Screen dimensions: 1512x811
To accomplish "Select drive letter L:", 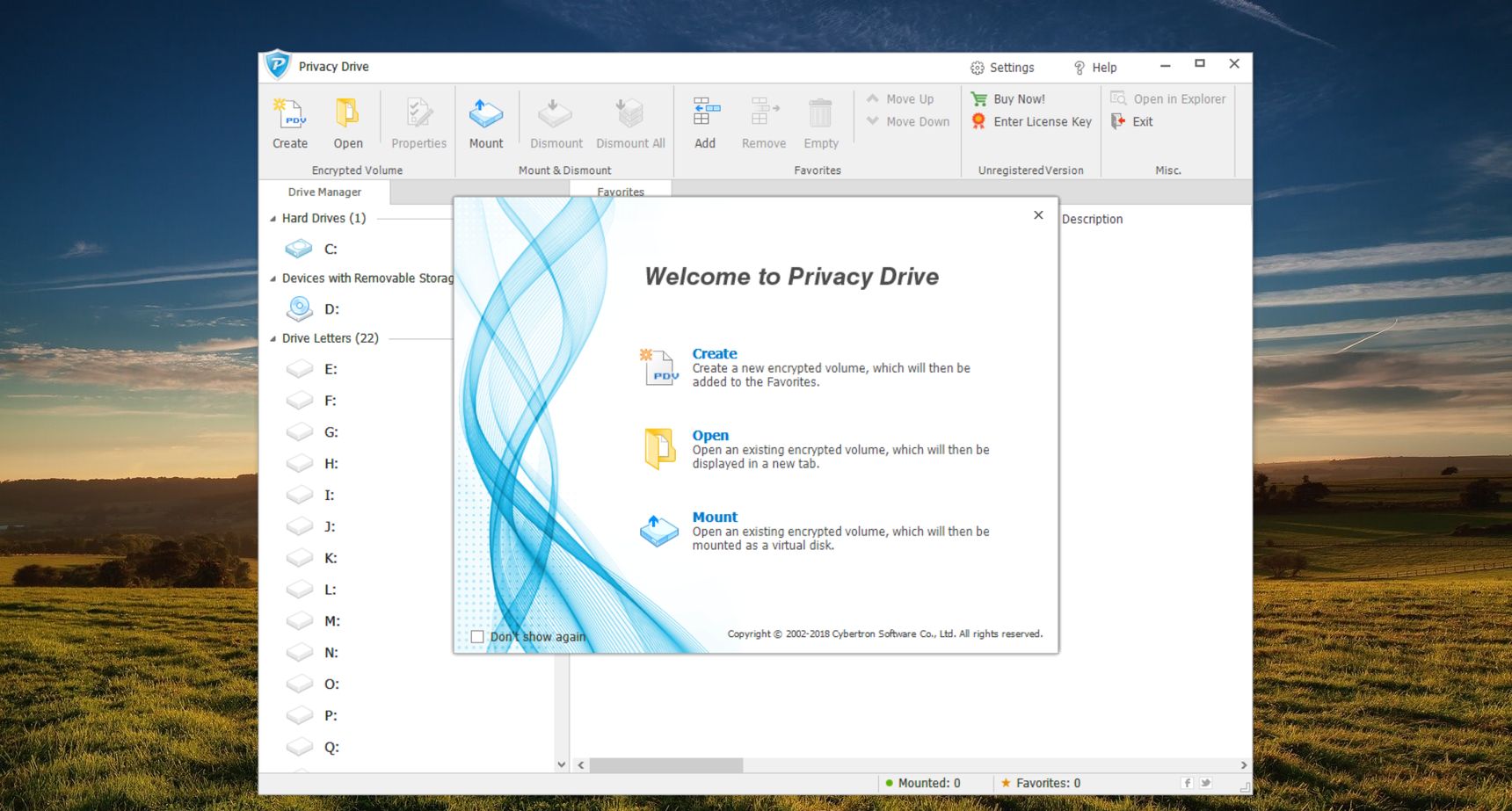I will click(312, 590).
